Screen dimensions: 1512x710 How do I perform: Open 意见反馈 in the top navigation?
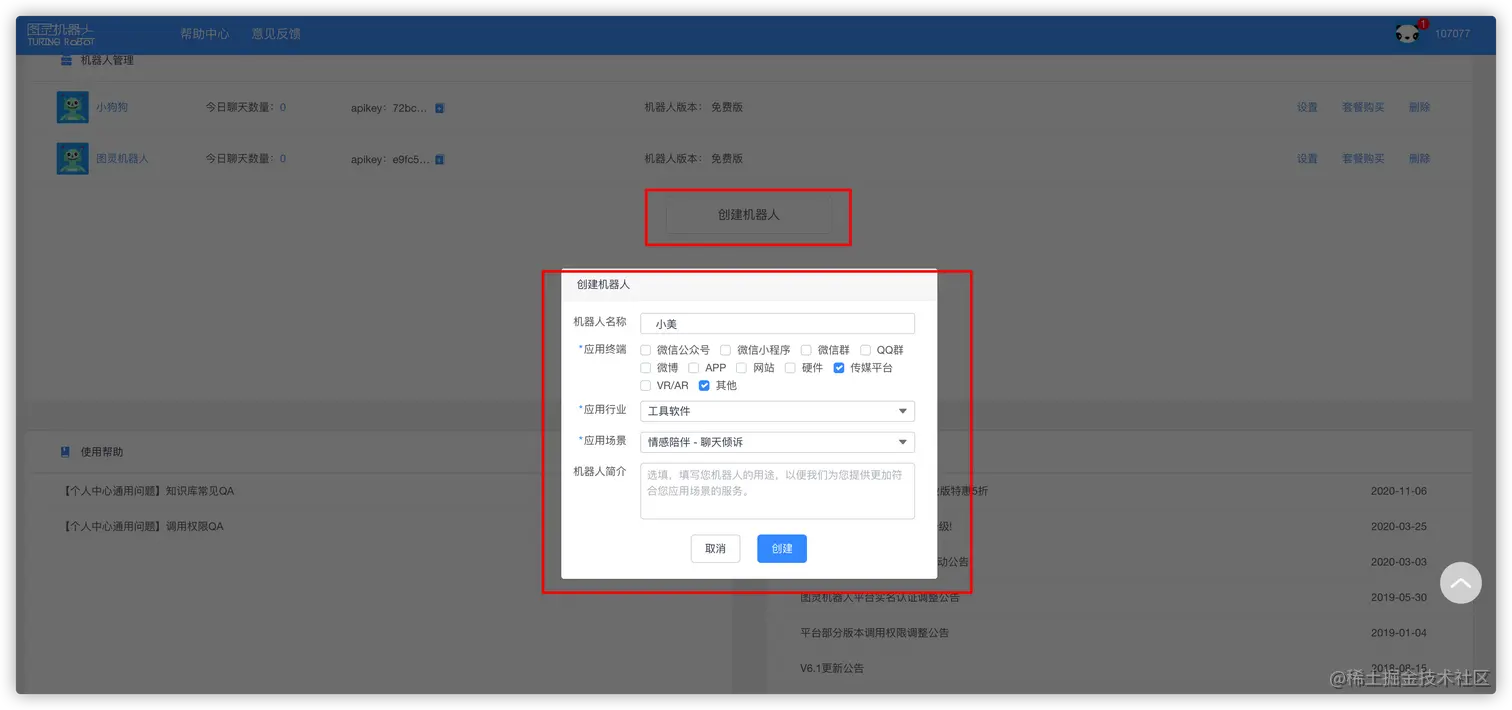tap(276, 34)
